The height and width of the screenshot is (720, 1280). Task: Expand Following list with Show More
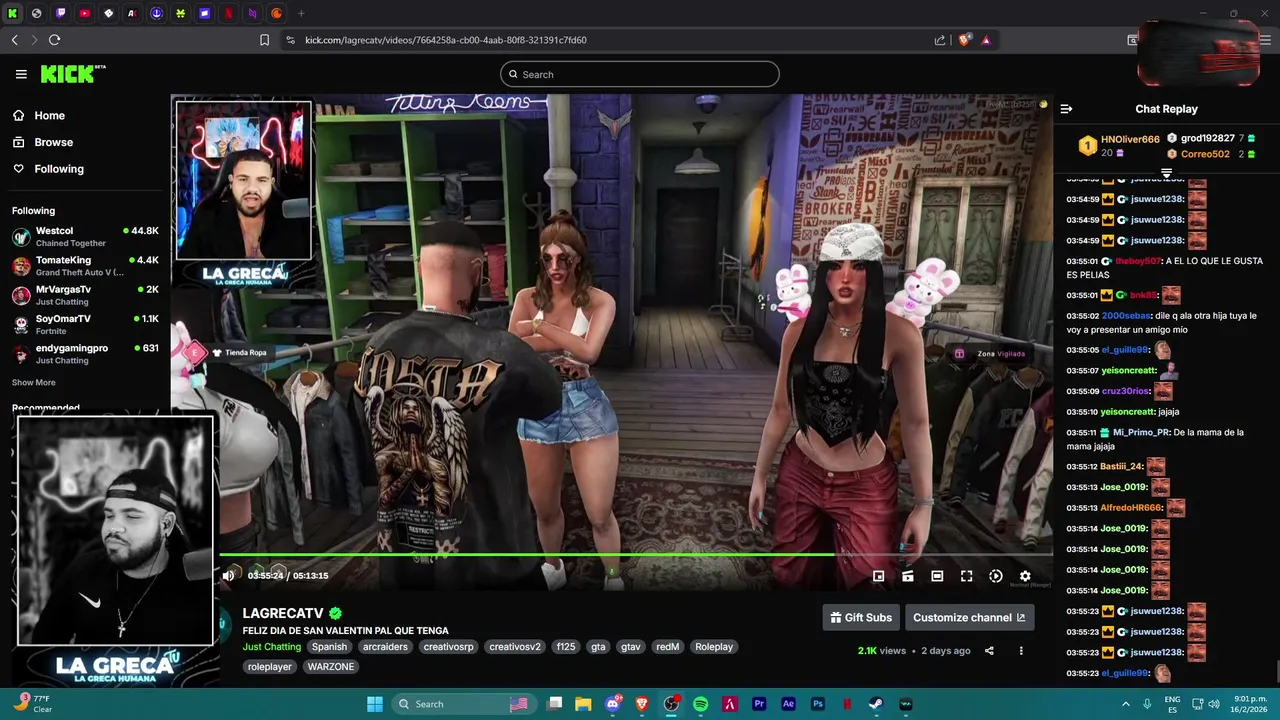[33, 382]
